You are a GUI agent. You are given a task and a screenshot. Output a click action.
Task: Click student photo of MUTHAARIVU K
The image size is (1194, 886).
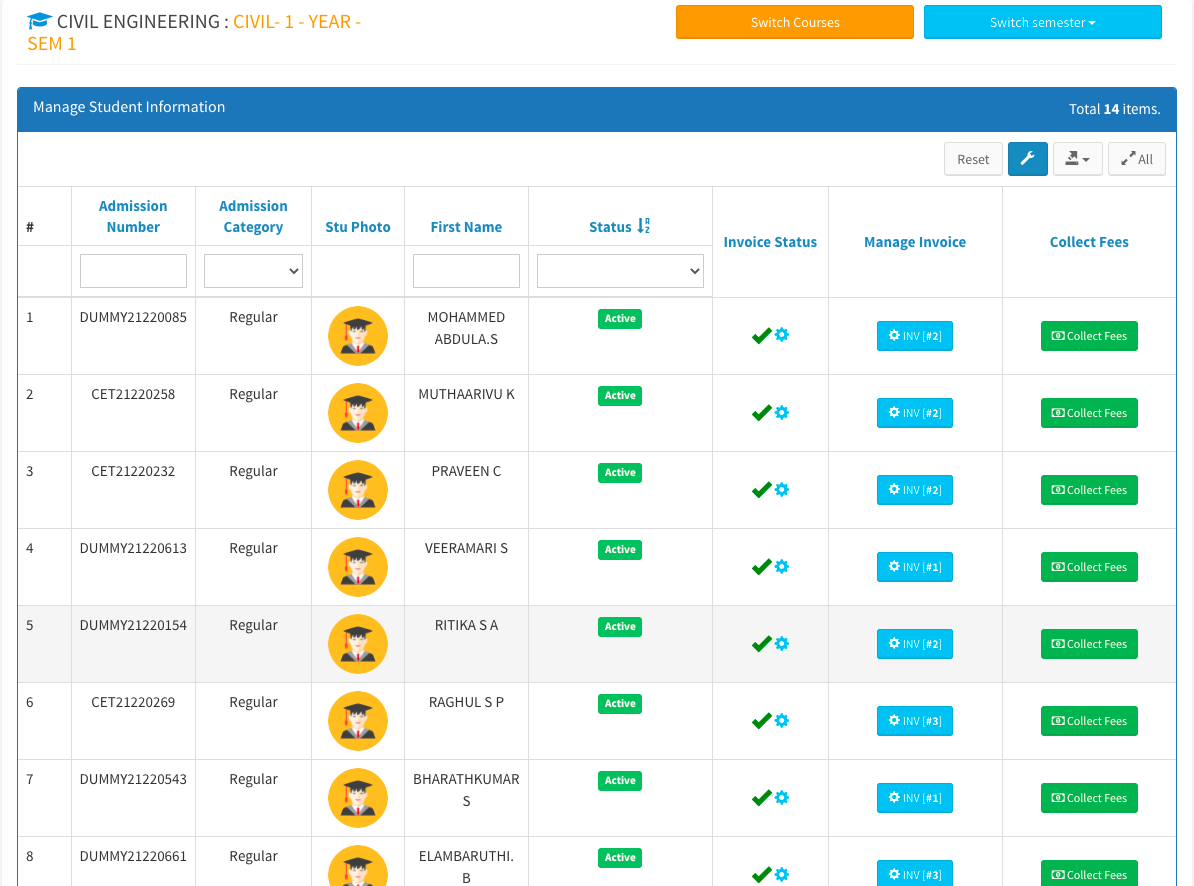click(358, 413)
